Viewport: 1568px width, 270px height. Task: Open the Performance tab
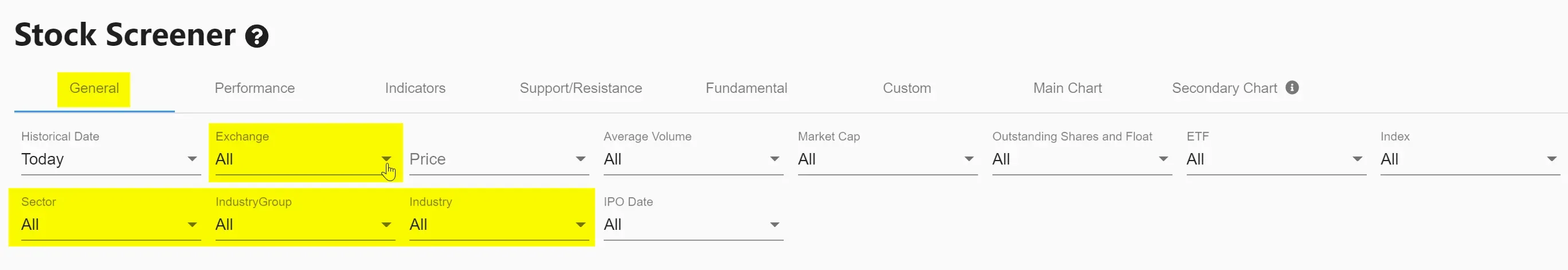[255, 88]
